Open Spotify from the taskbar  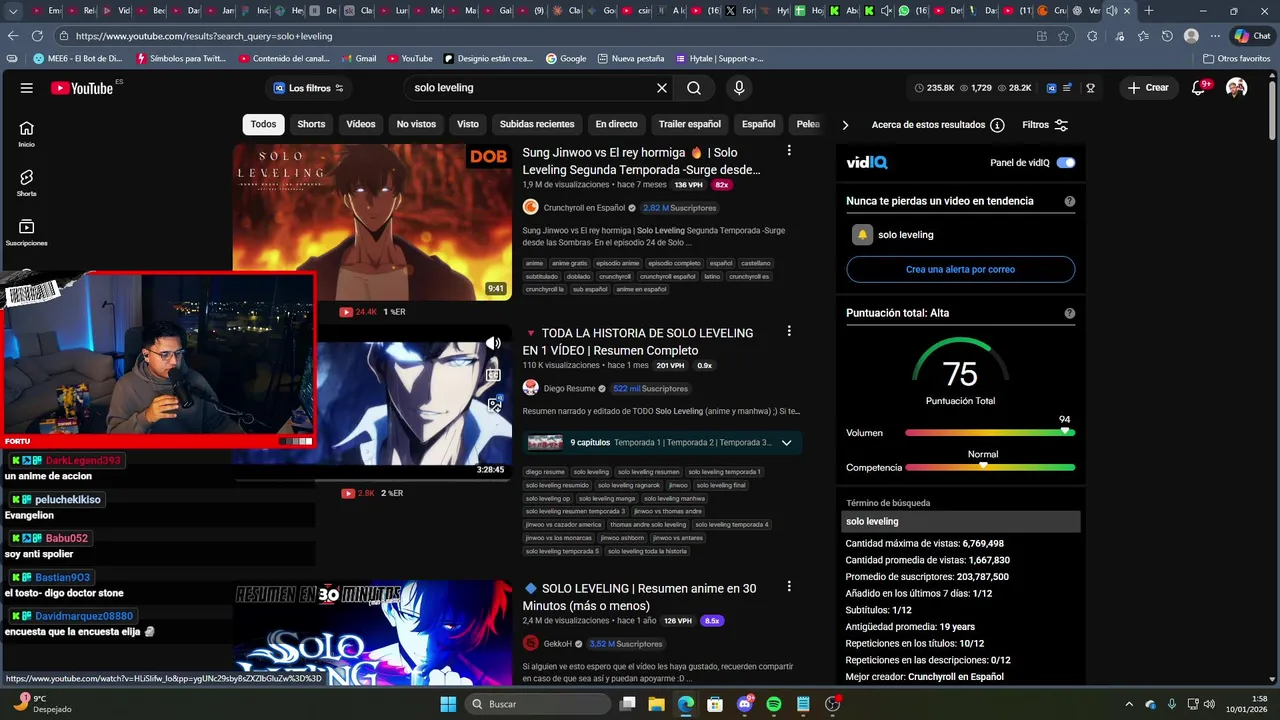[773, 704]
